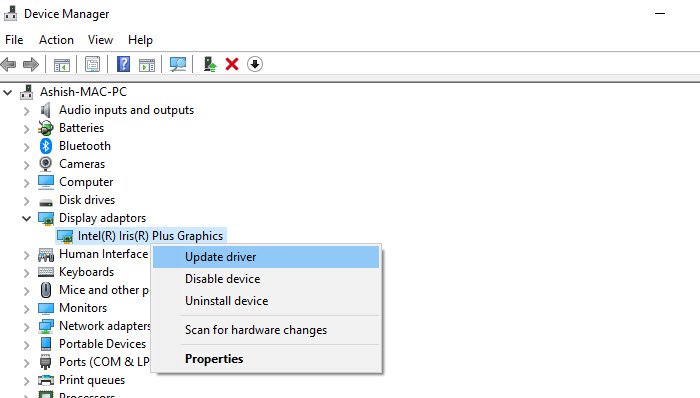Select Scan for hardware changes menu entry
This screenshot has width=700, height=398.
tap(266, 330)
